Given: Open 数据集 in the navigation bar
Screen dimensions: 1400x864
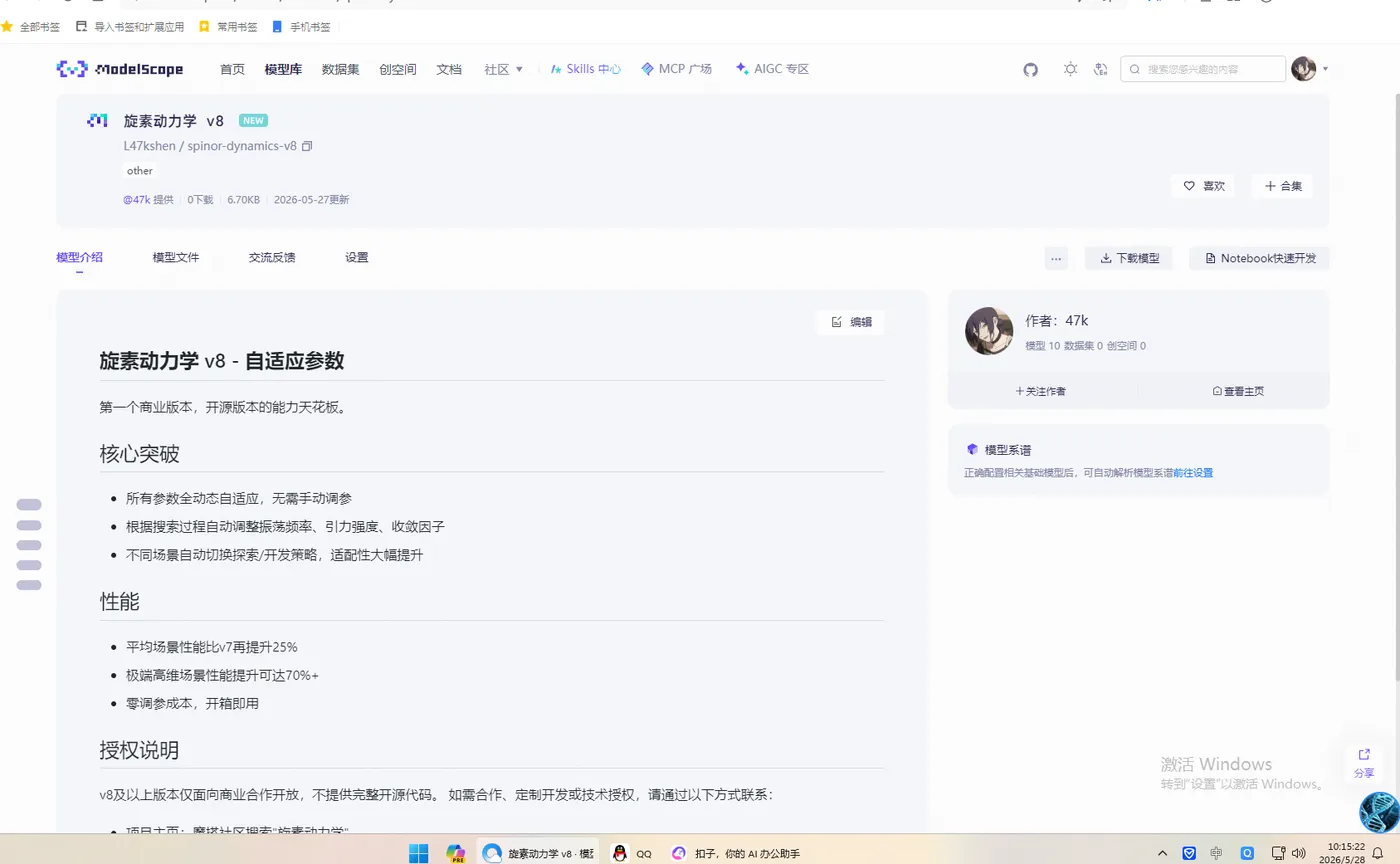Looking at the screenshot, I should coord(341,69).
